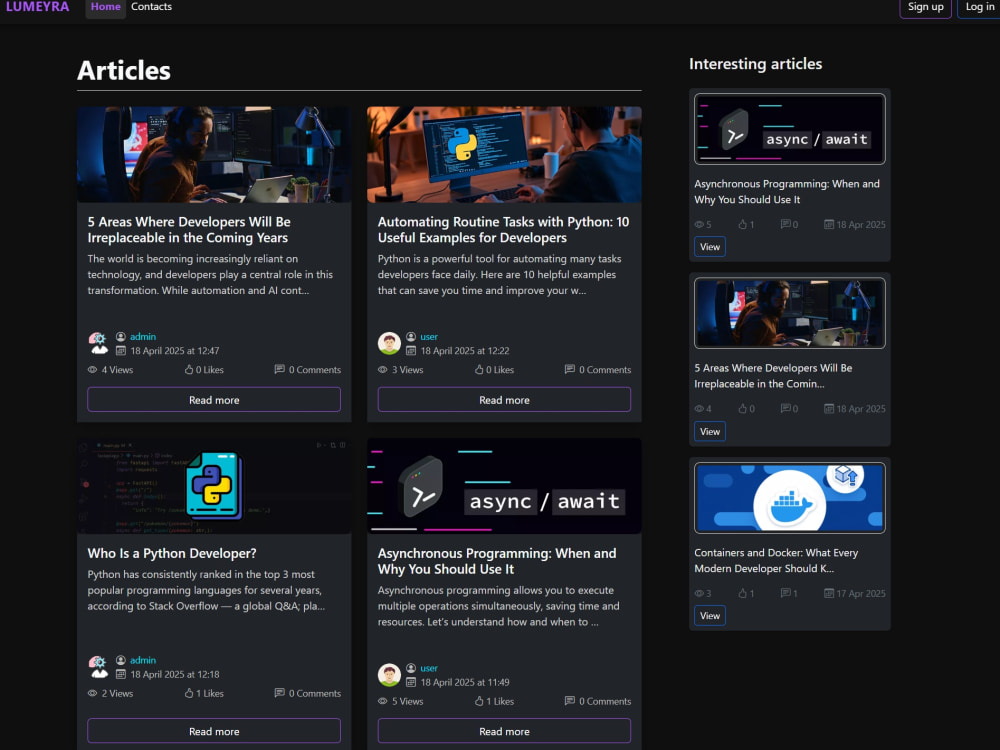This screenshot has height=750, width=1000.
Task: Click admin avatar on the 'Python Developer' card
Action: 98,667
